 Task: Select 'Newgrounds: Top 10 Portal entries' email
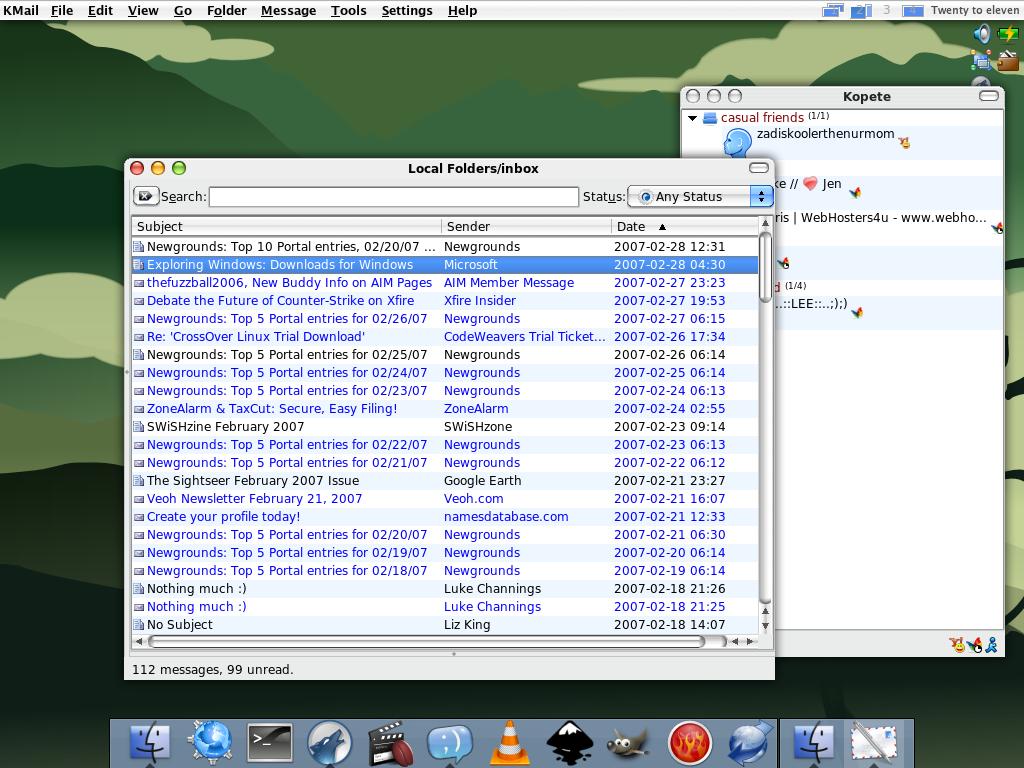click(x=445, y=246)
